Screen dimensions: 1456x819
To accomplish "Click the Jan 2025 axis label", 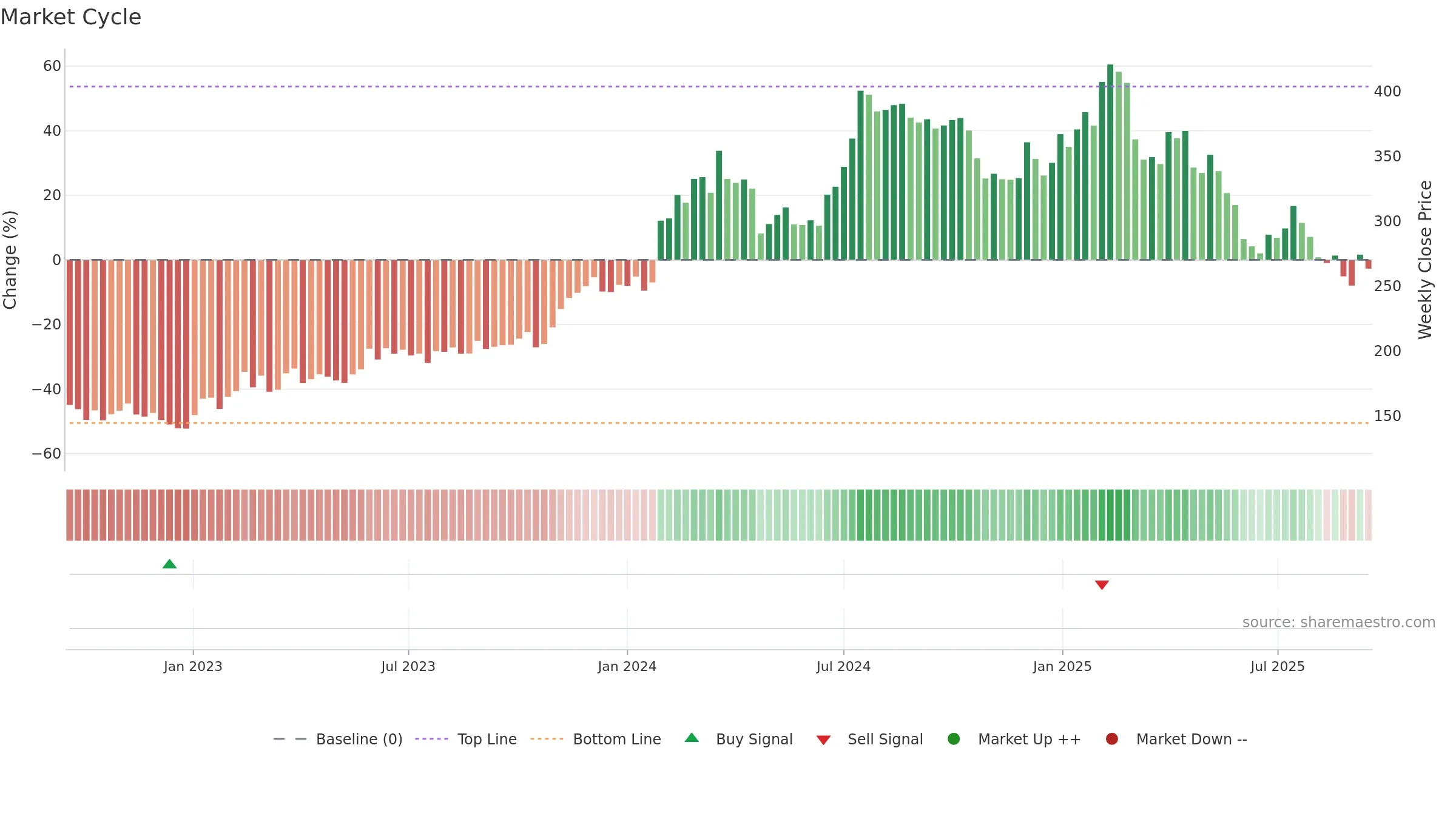I will [1062, 666].
